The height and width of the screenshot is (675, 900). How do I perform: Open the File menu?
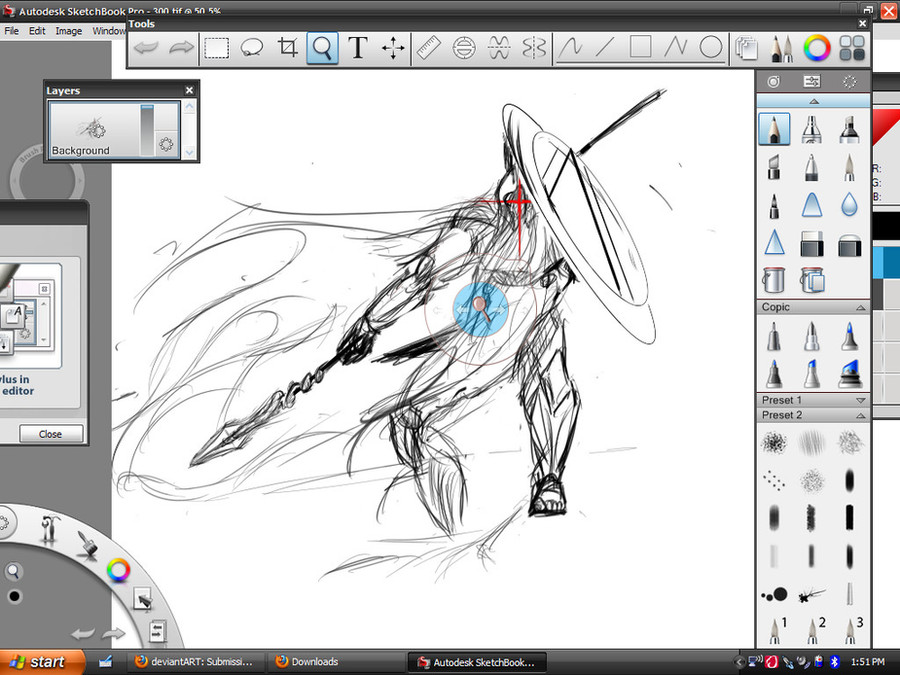(x=11, y=31)
